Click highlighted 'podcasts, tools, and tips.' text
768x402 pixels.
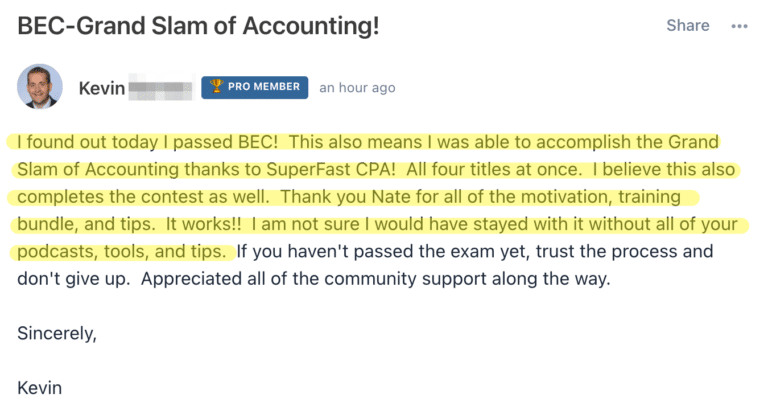tap(121, 252)
